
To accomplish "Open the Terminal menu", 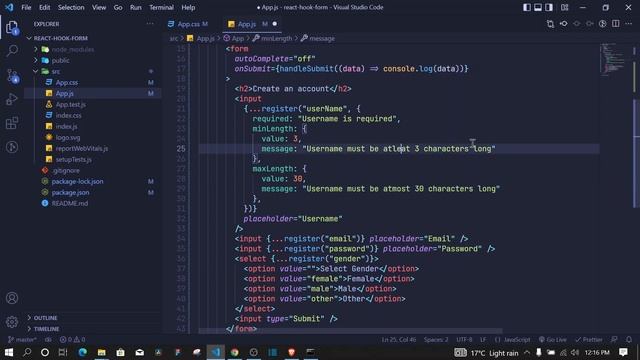I will [x=161, y=7].
